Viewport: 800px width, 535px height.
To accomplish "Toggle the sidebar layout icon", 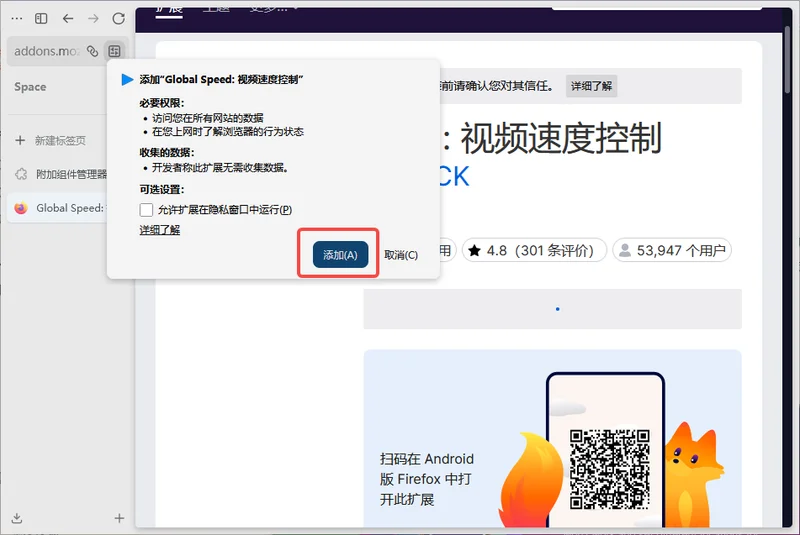I will coord(41,19).
